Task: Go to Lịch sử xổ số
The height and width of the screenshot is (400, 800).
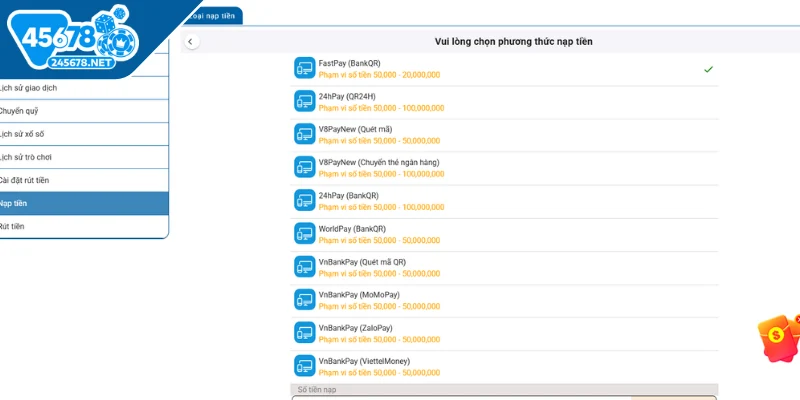Action: tap(84, 134)
